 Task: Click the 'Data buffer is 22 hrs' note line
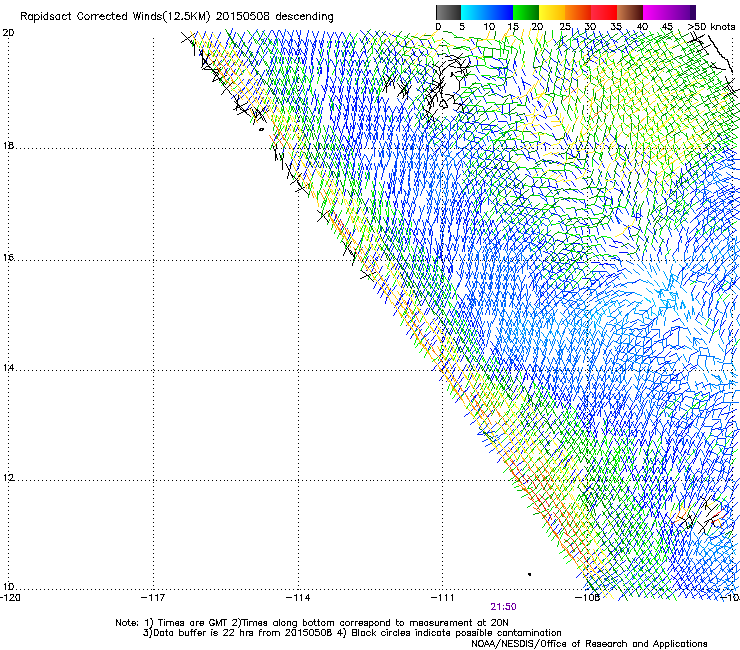[x=352, y=633]
